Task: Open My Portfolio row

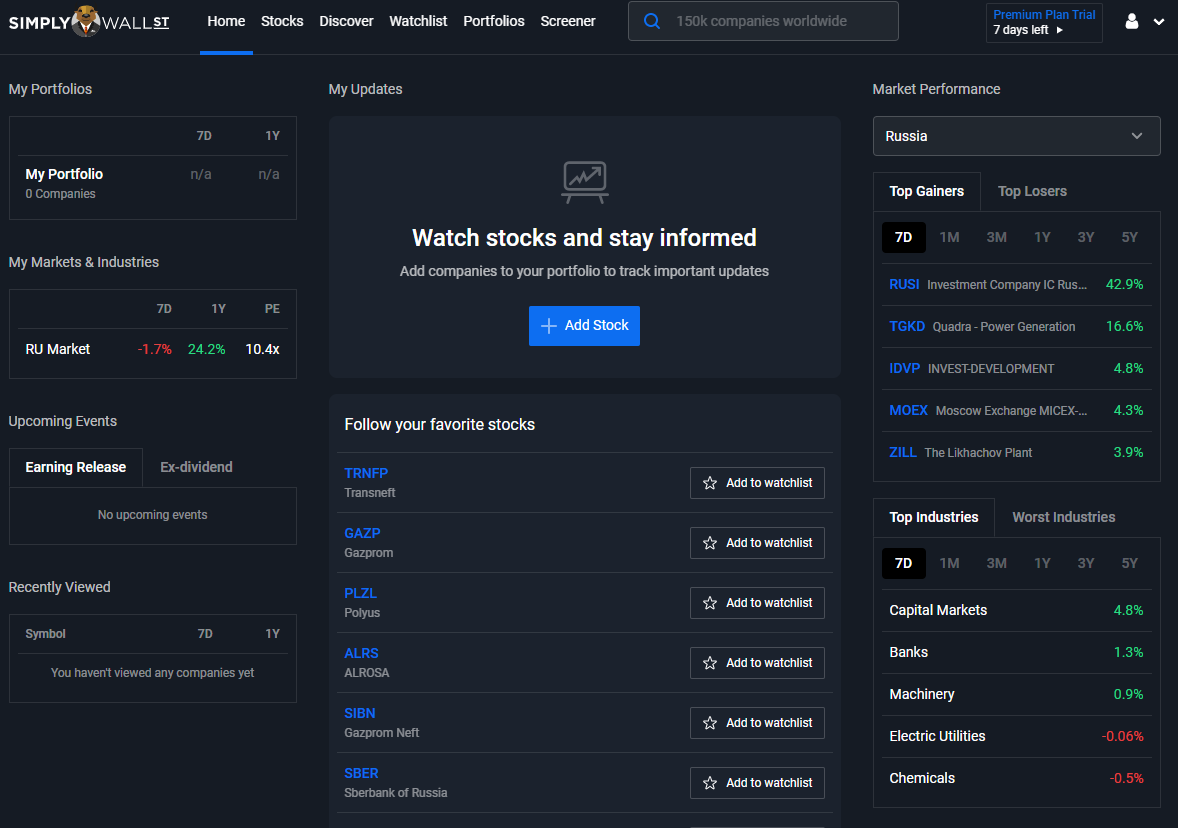Action: tap(153, 183)
